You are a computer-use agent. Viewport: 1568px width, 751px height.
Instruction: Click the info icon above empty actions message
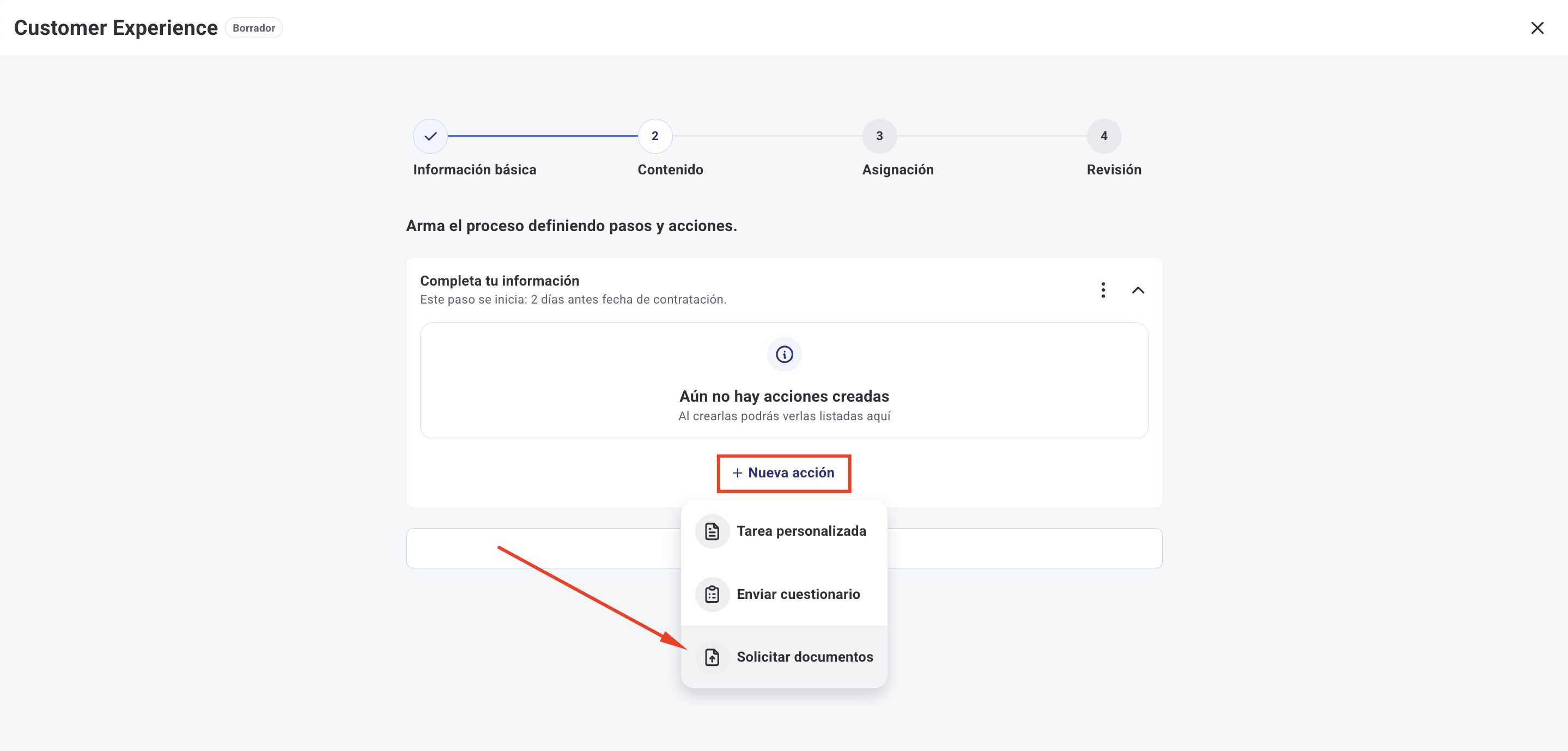point(784,354)
